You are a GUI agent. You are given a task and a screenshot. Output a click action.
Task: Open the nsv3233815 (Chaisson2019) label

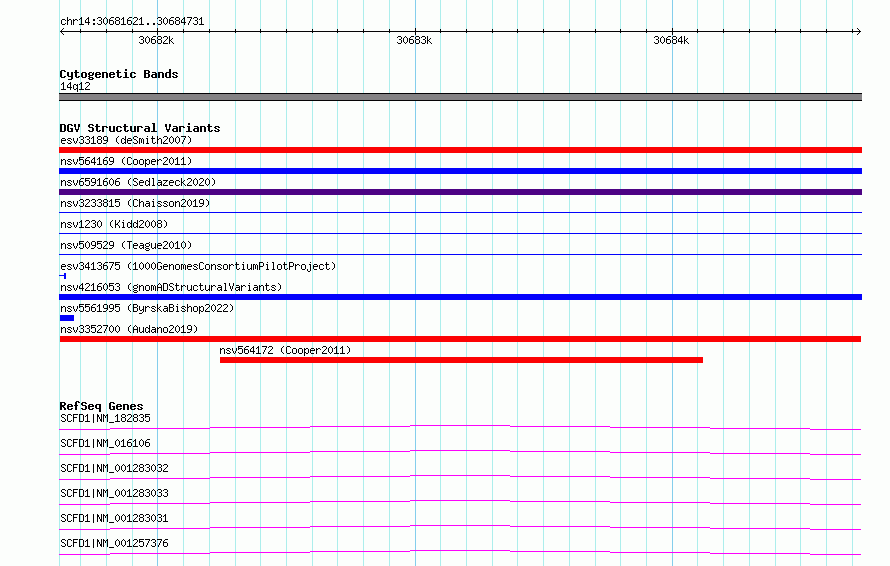coord(135,203)
